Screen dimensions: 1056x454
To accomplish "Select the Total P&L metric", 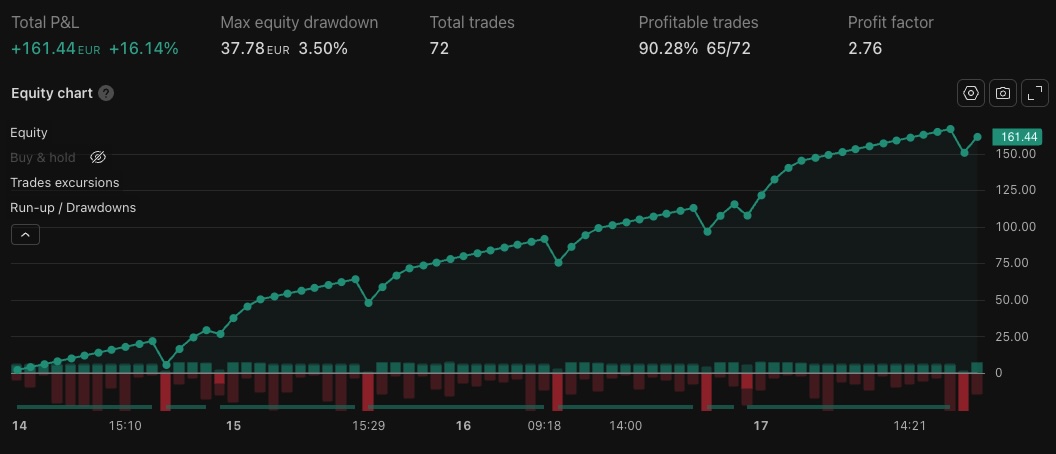I will click(44, 22).
